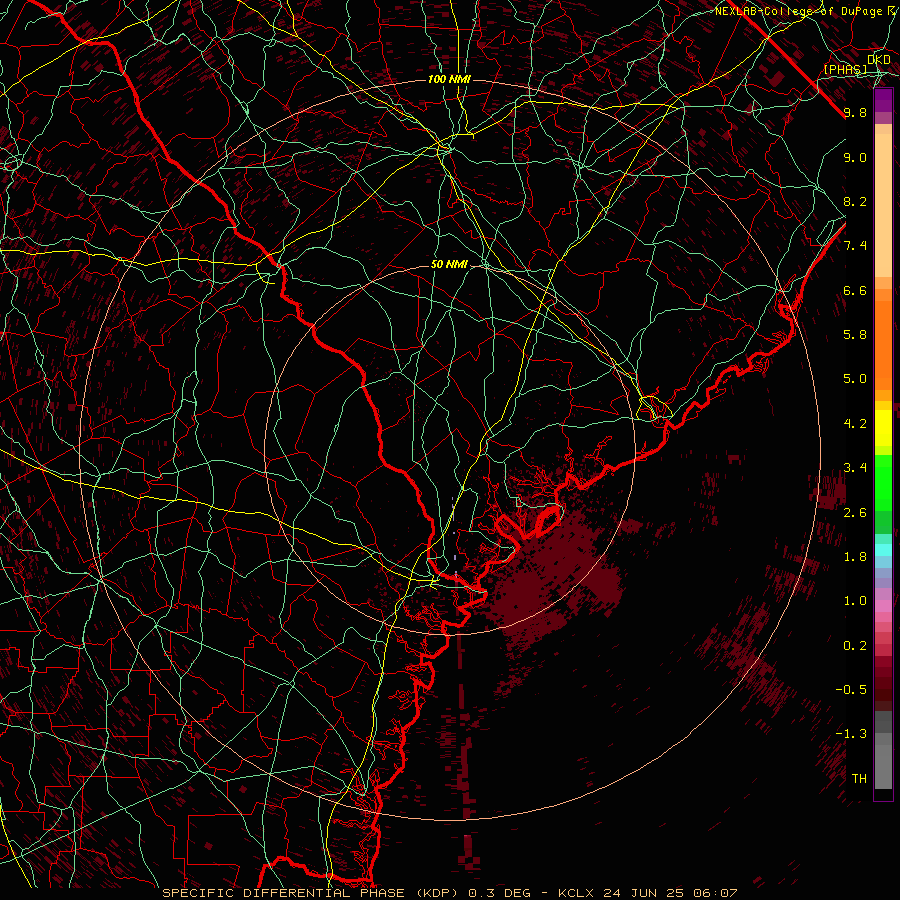Click the "50 NMI" range ring label
This screenshot has width=900, height=900.
click(449, 265)
